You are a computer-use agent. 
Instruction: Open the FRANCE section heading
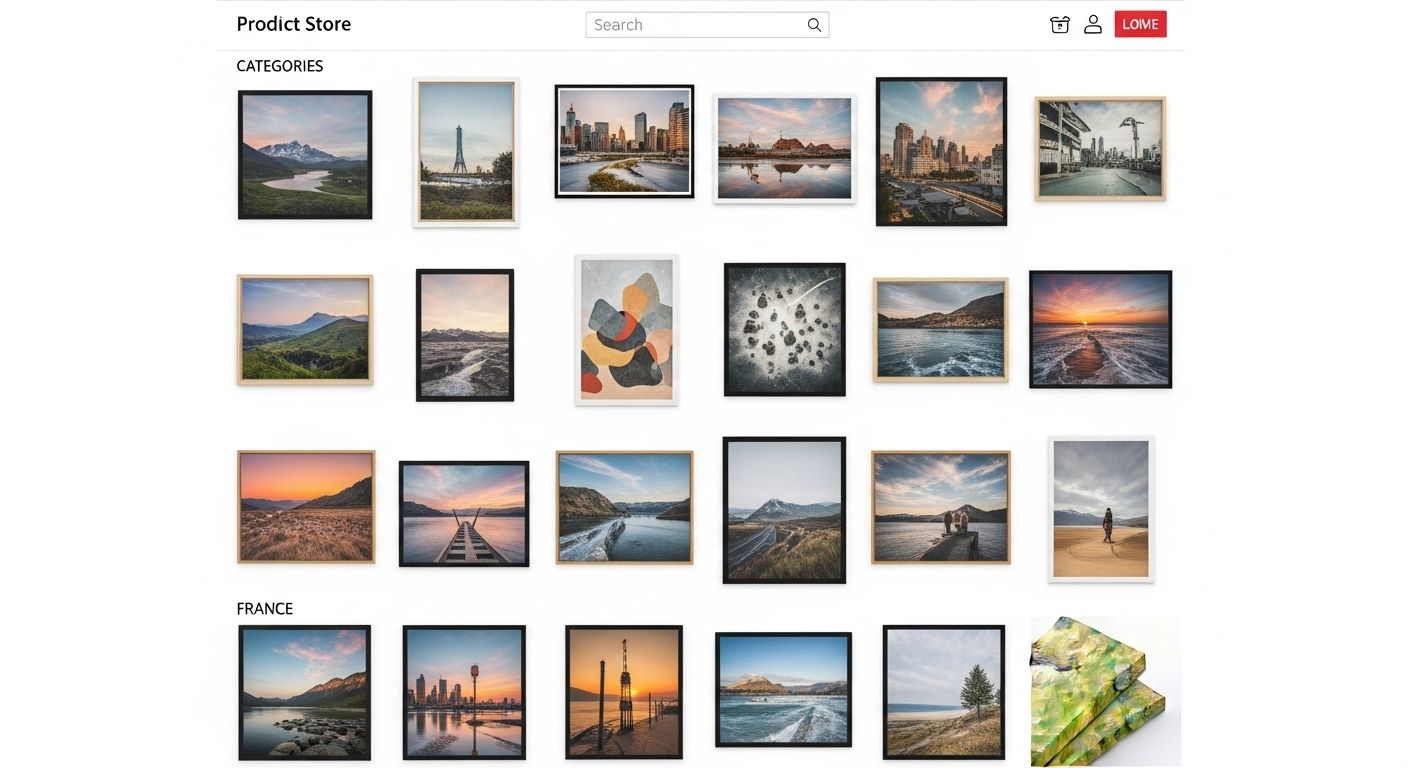pyautogui.click(x=264, y=608)
